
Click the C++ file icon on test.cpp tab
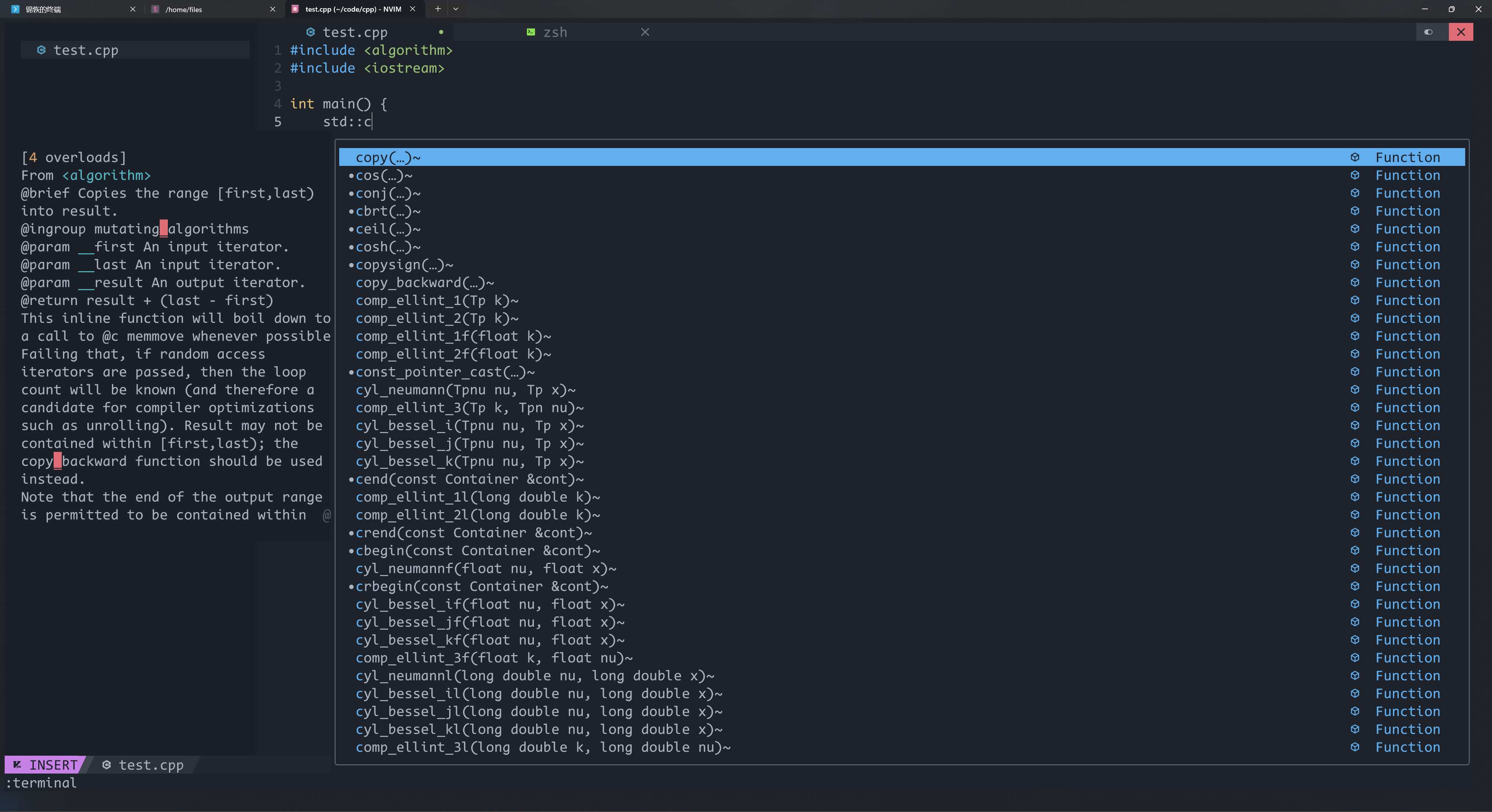(x=310, y=32)
